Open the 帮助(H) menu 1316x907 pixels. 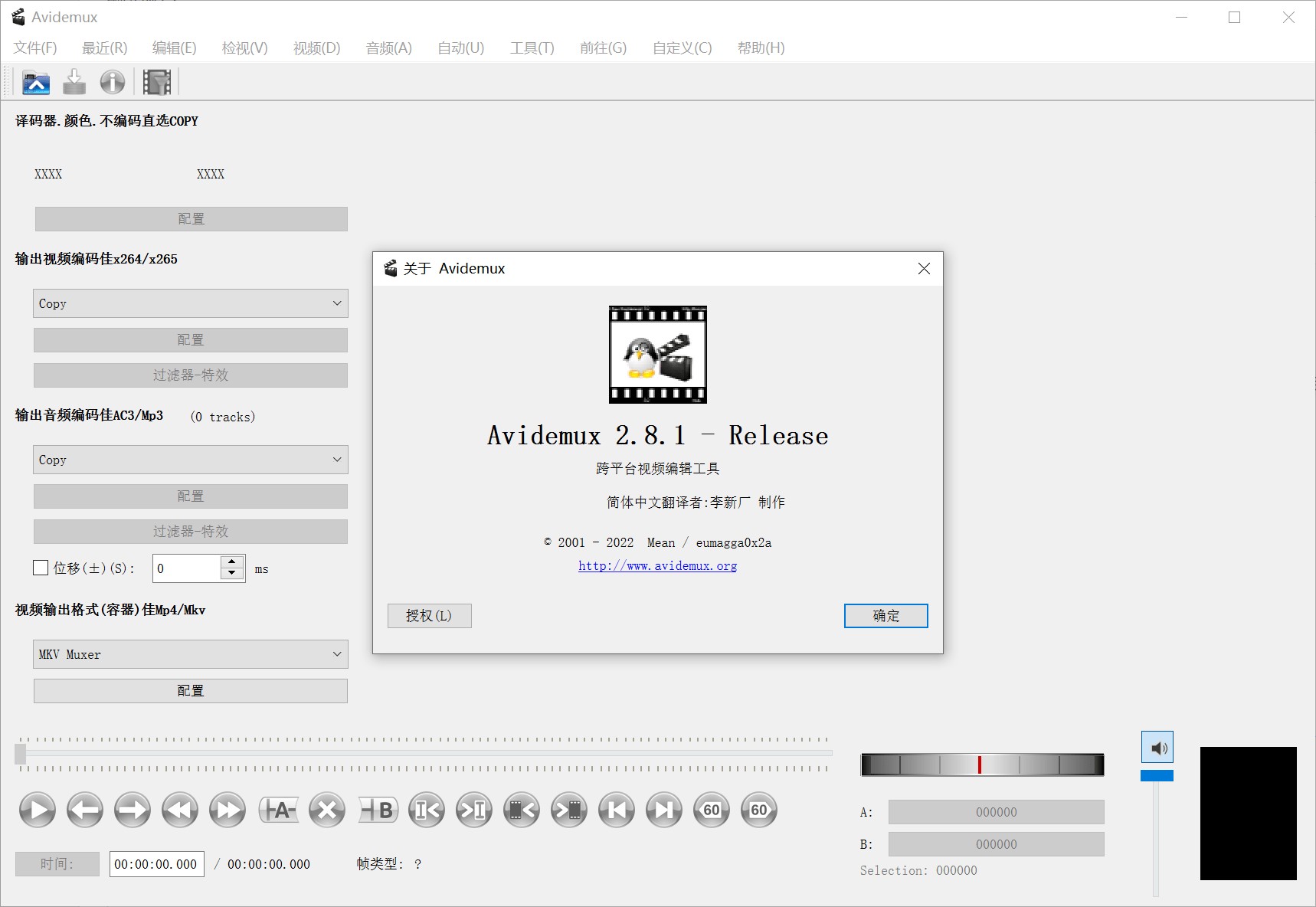tap(761, 47)
